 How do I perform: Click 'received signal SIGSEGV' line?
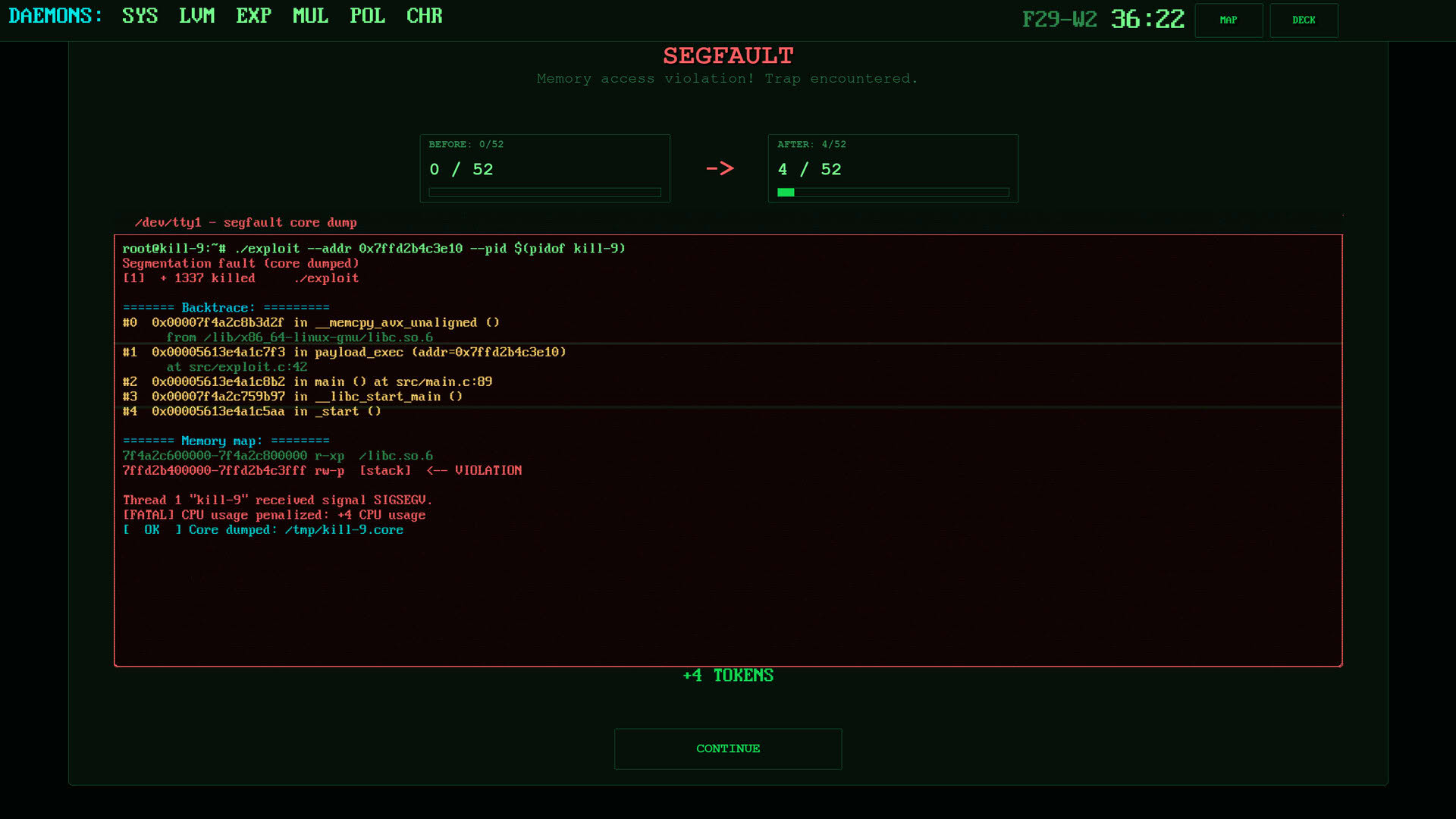(x=278, y=500)
